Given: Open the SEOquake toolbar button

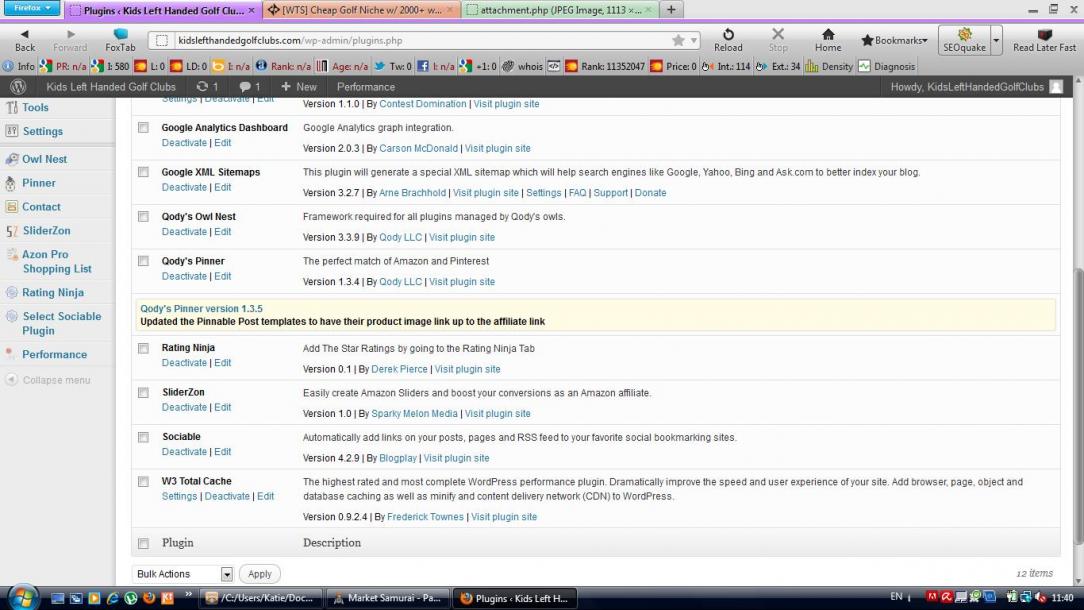Looking at the screenshot, I should 964,40.
